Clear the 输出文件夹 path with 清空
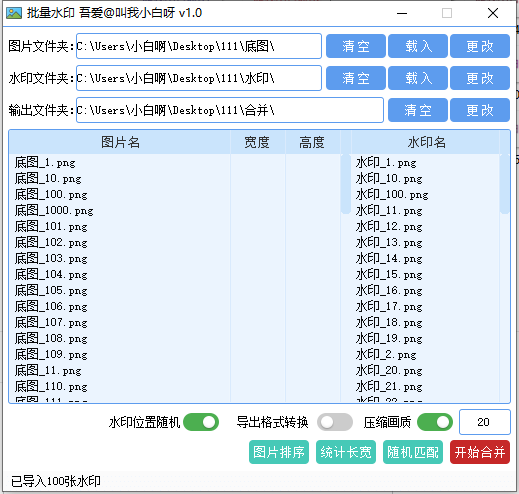Screen dimensions: 519x494 (x=418, y=110)
